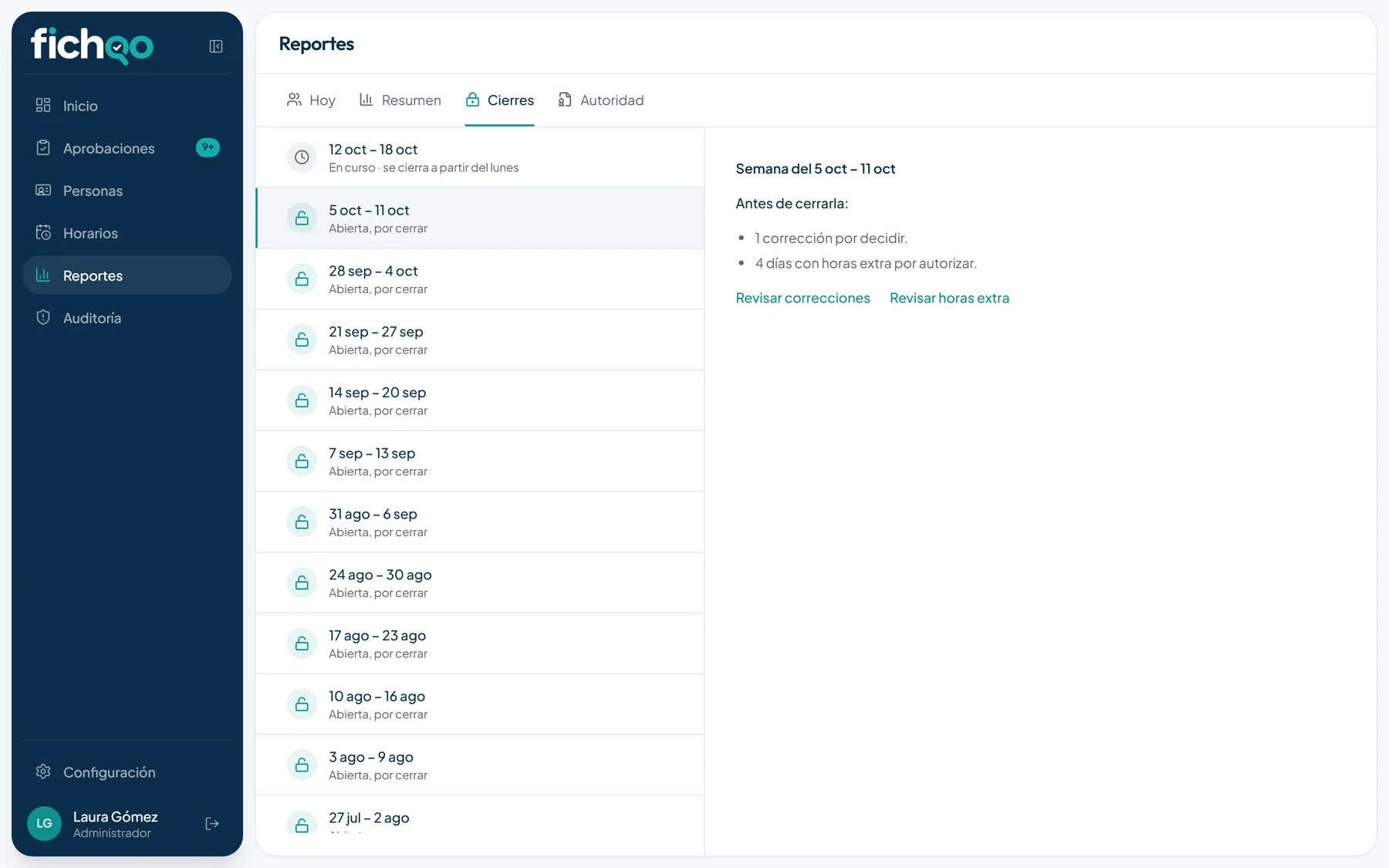Select the week labeled 31 ago – 6 sep

480,522
